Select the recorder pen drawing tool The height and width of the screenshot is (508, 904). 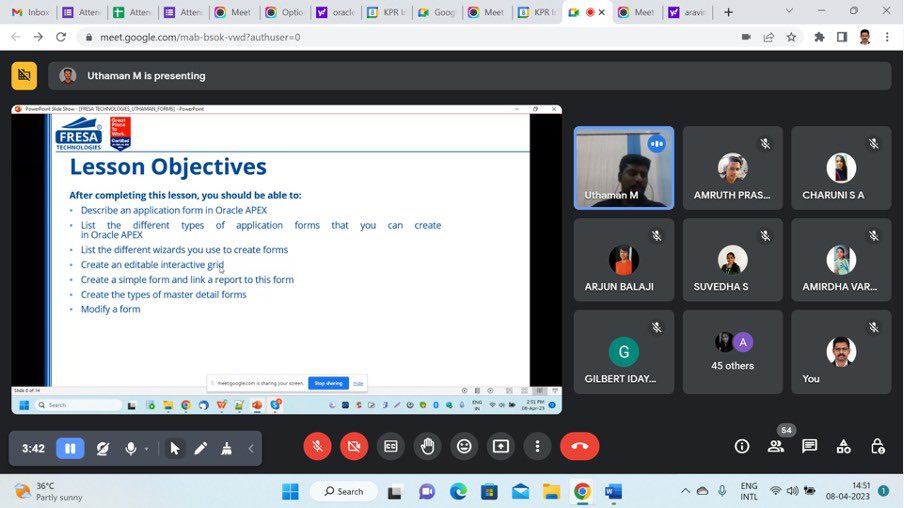(x=201, y=449)
